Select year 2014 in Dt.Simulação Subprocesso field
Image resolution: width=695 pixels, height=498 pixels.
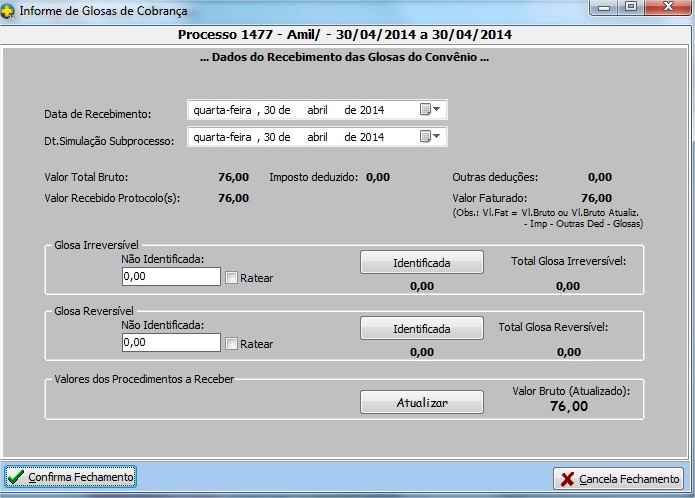371,136
